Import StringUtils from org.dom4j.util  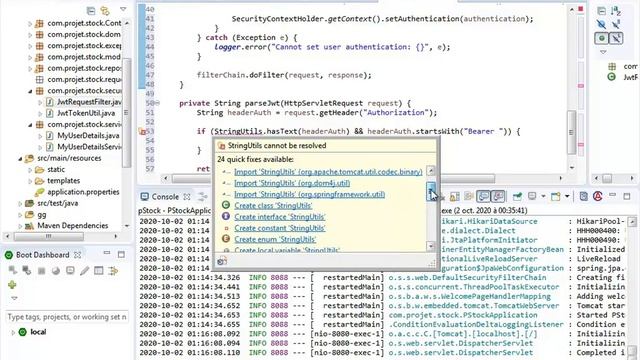[292, 183]
